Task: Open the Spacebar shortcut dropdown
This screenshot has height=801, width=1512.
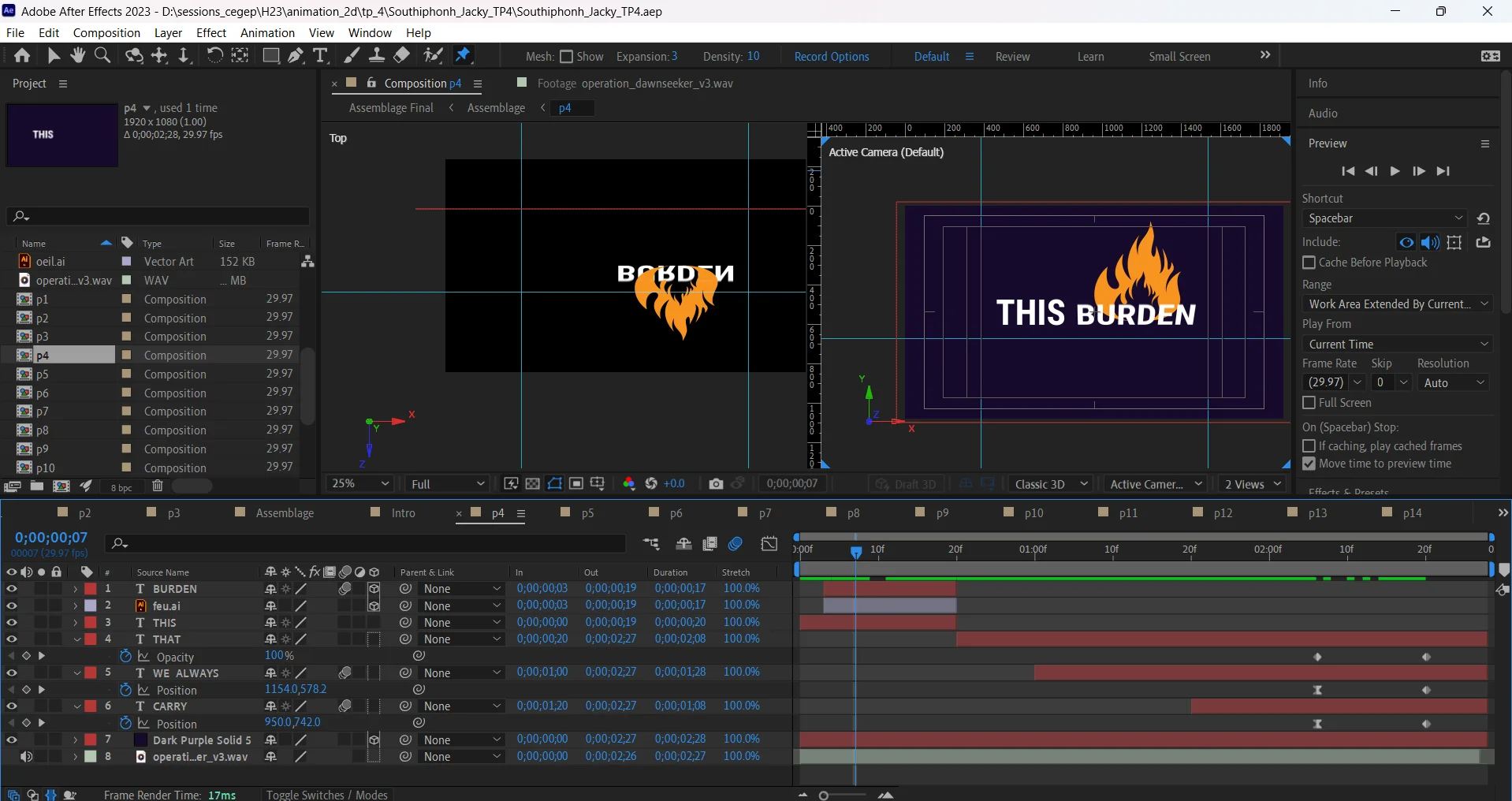Action: [x=1385, y=218]
